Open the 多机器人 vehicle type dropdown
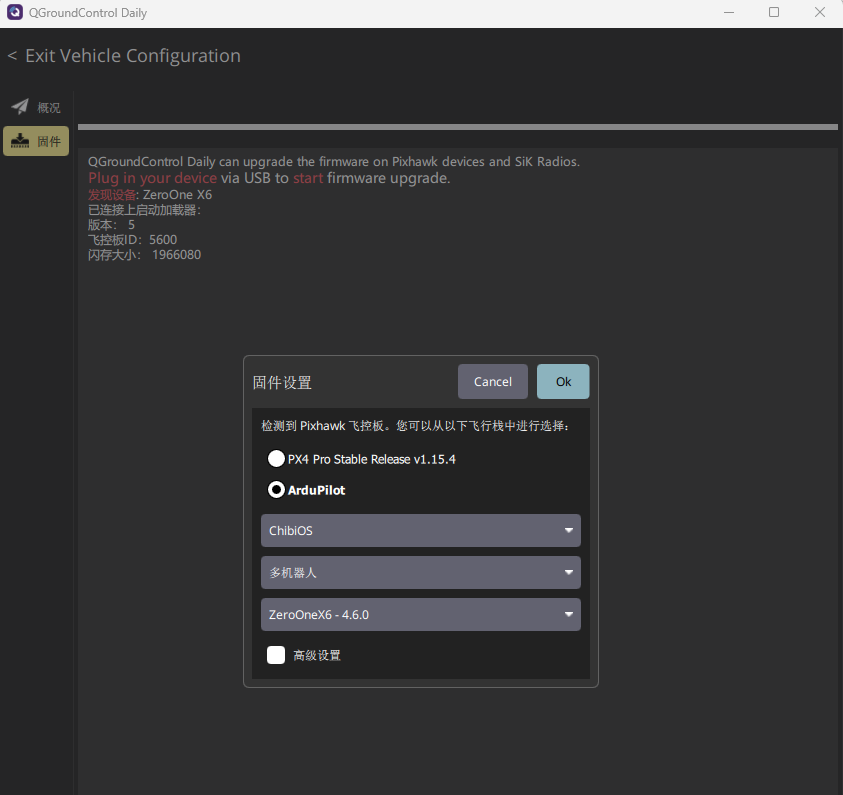Viewport: 843px width, 795px height. click(420, 572)
